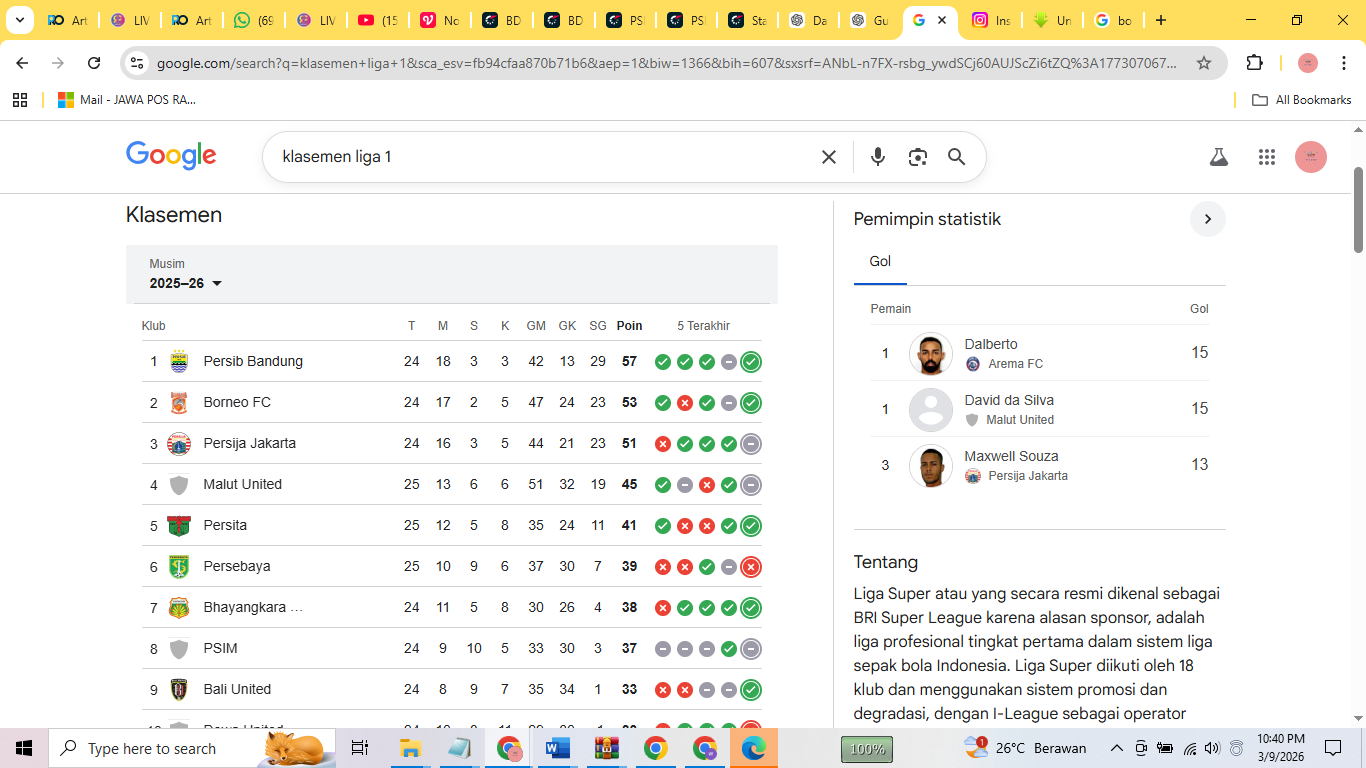Click Persebaya's most recent loss icon
The width and height of the screenshot is (1366, 768).
751,567
